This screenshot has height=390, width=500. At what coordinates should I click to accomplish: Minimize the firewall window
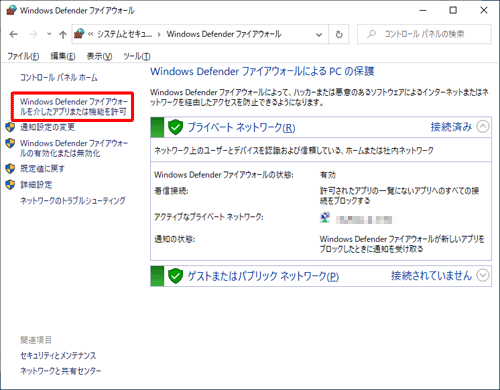coord(423,10)
